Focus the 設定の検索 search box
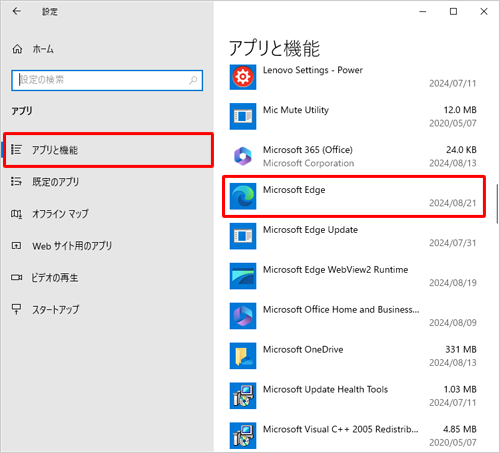The width and height of the screenshot is (500, 453). pyautogui.click(x=107, y=80)
